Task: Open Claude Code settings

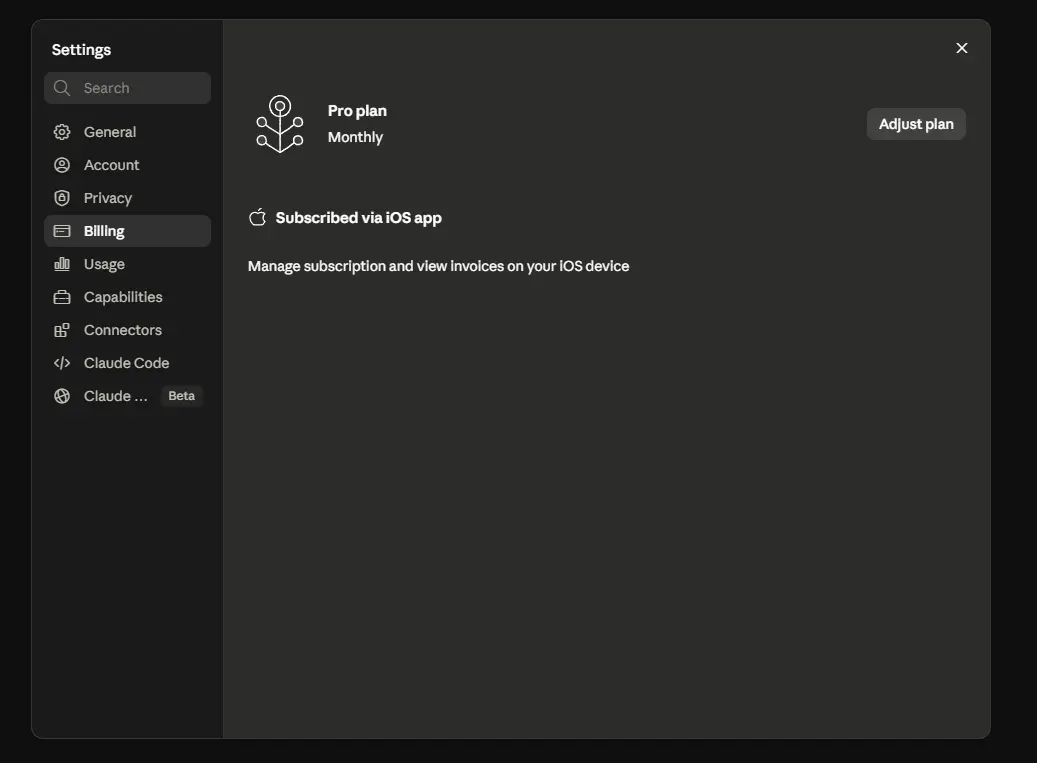Action: [x=128, y=363]
